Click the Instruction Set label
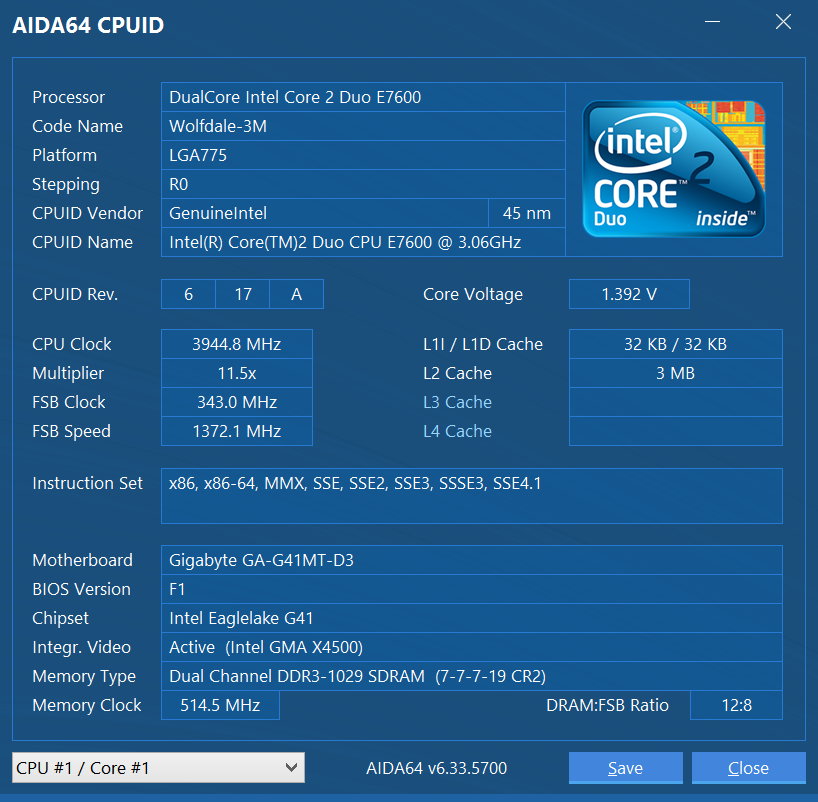Image resolution: width=818 pixels, height=802 pixels. [x=87, y=483]
